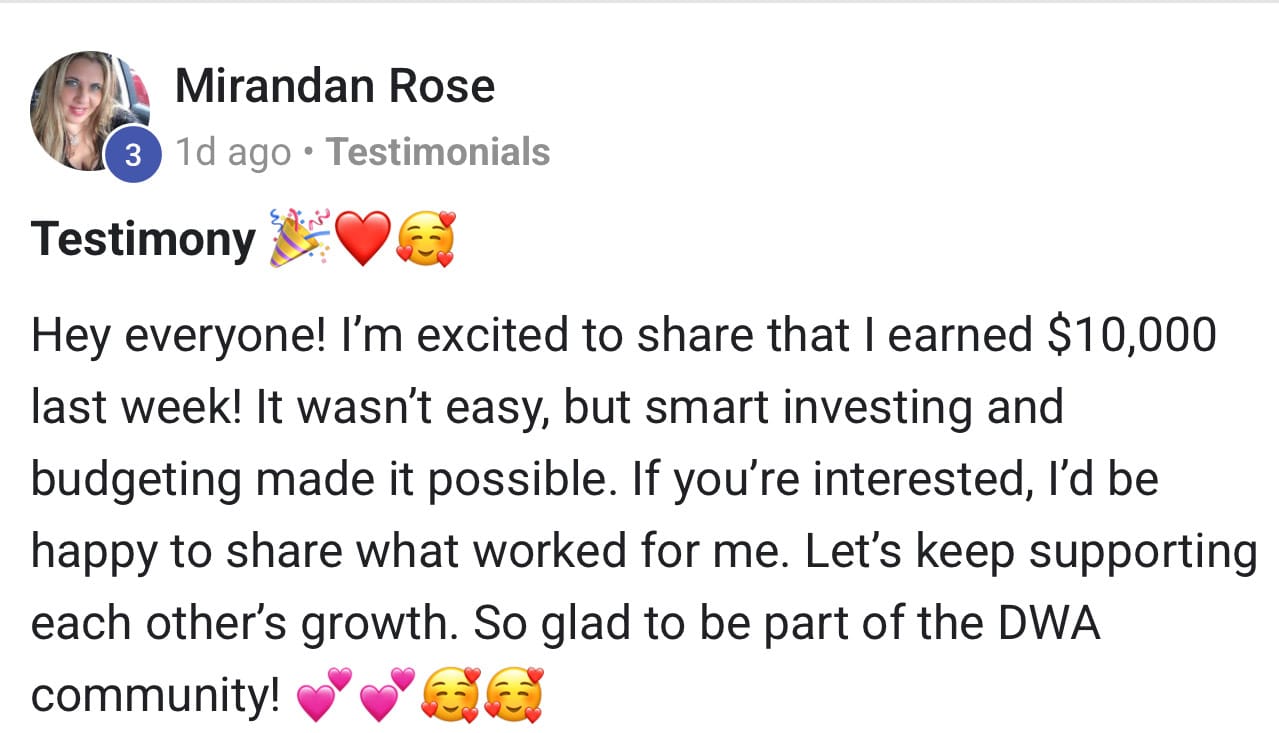Click the level 3 badge on avatar
This screenshot has height=733, width=1279.
point(133,155)
